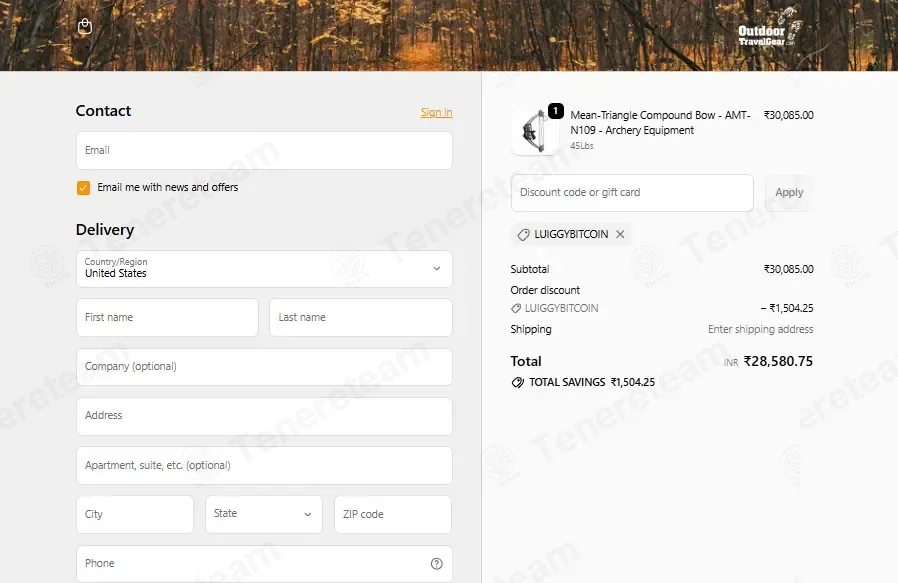Viewport: 898px width, 583px height.
Task: Click the total savings tag icon
Action: (x=517, y=383)
